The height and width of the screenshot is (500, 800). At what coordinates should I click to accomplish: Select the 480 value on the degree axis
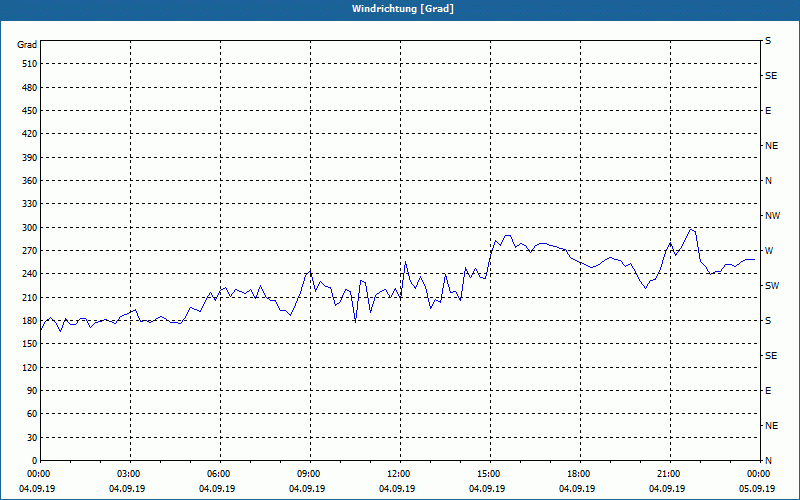30,88
